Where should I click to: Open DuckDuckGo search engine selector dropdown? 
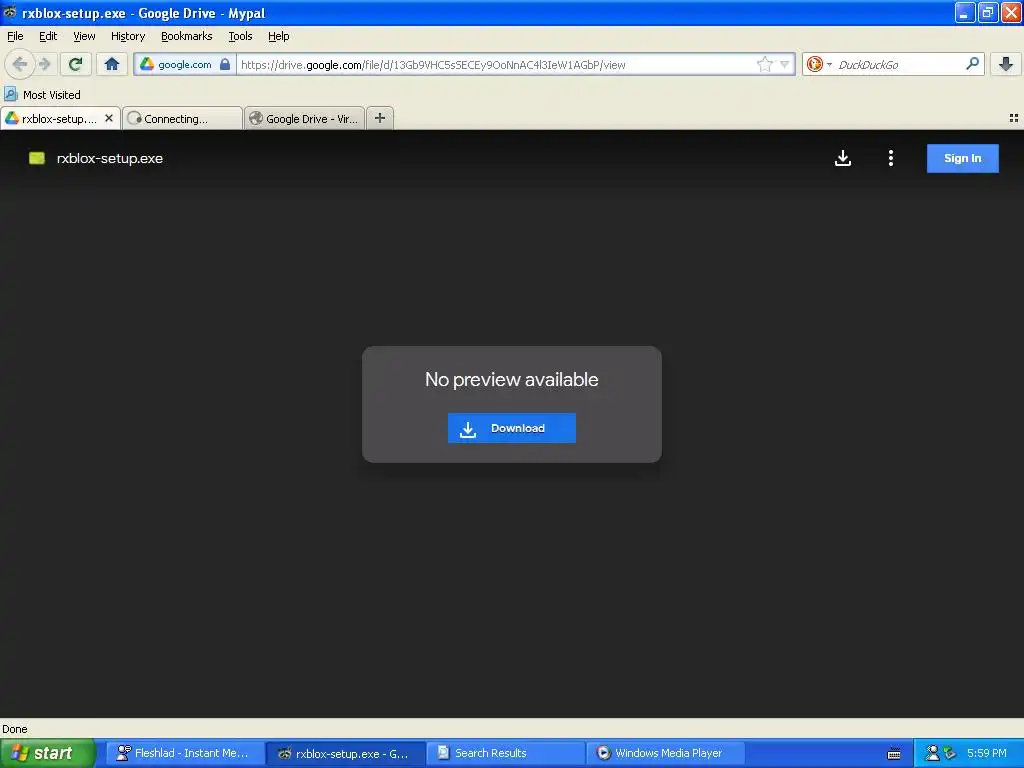coord(819,64)
